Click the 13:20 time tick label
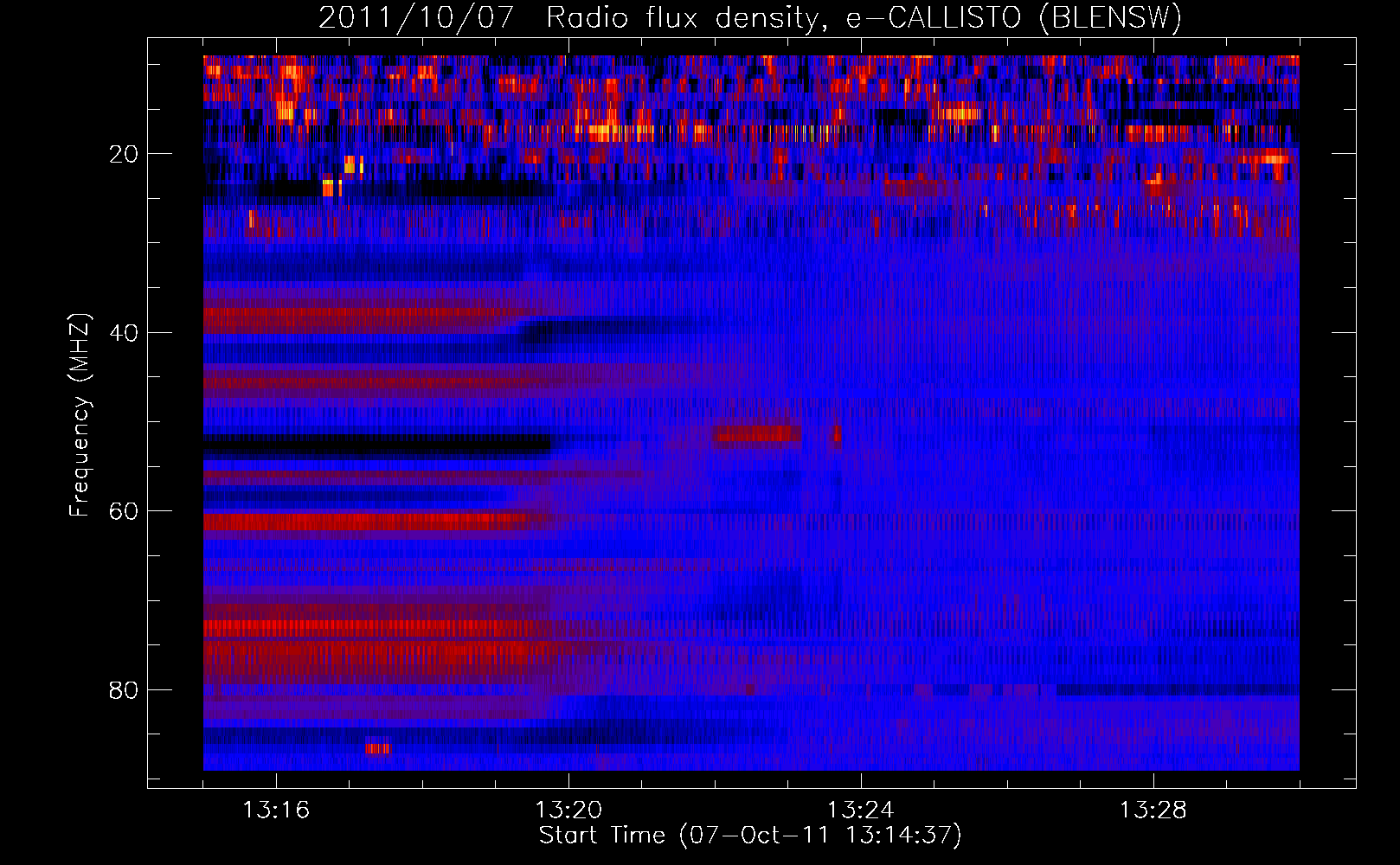 click(x=568, y=811)
